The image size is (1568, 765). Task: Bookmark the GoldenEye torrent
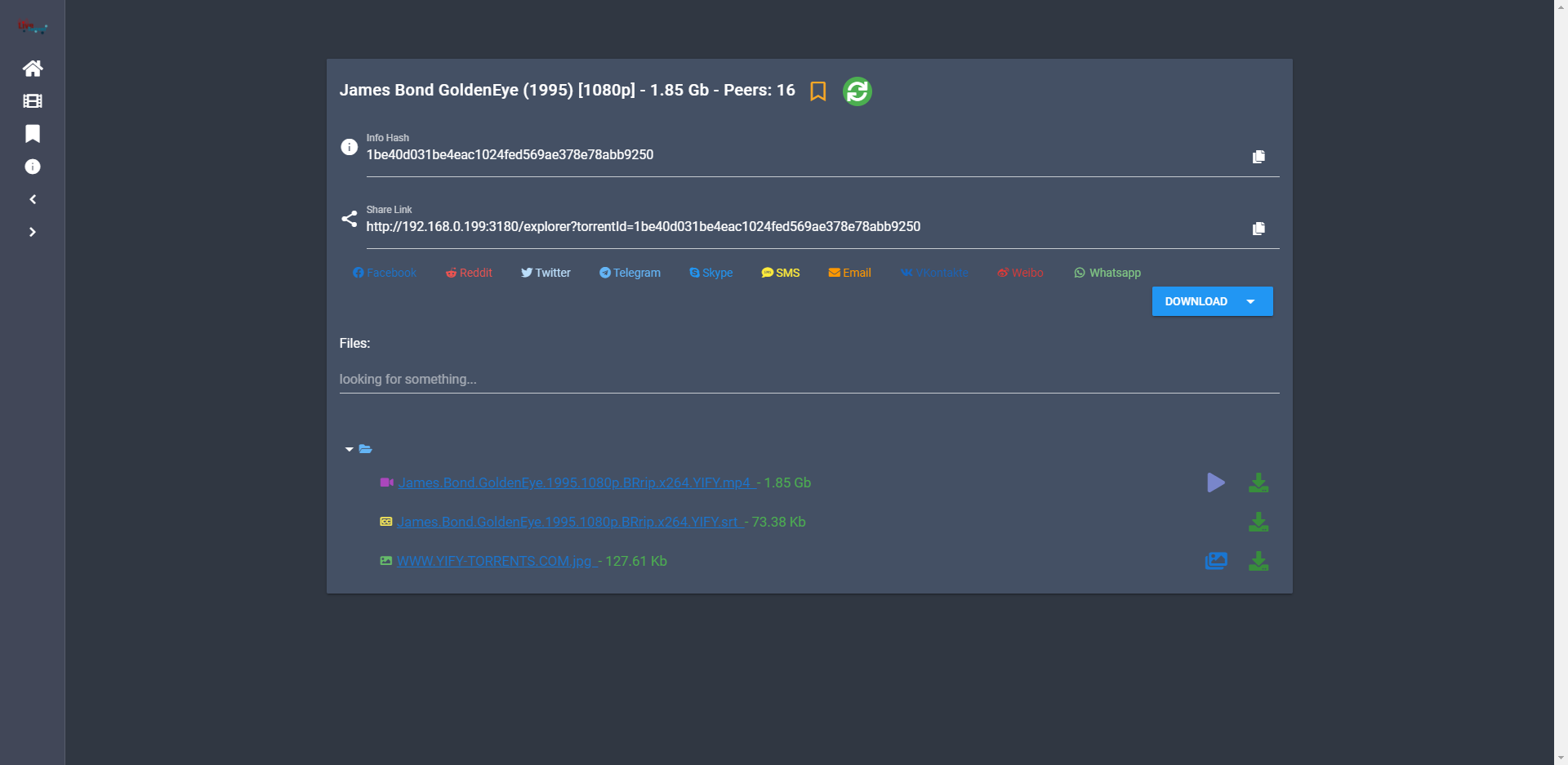click(x=817, y=91)
